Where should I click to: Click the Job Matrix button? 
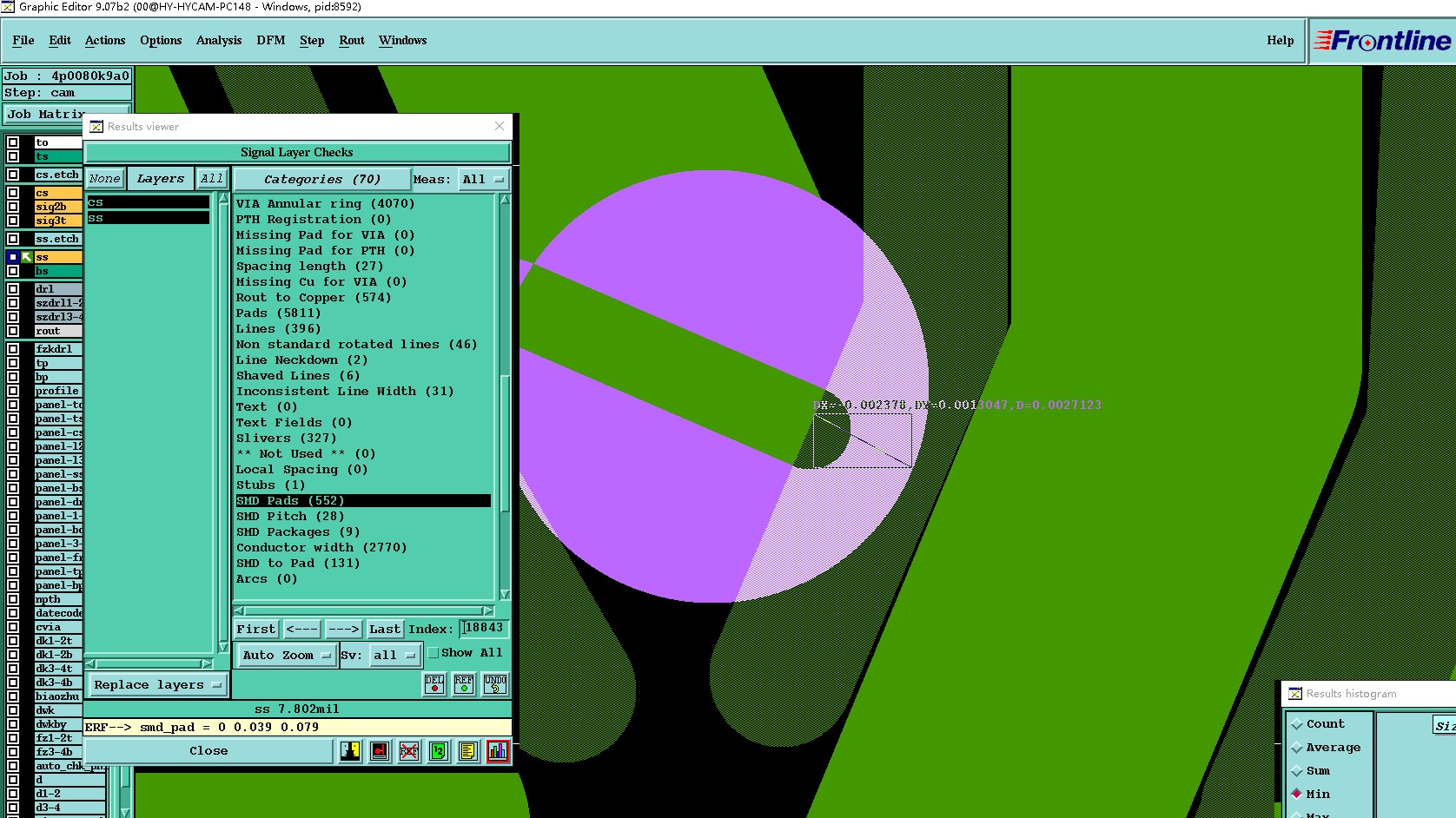coord(67,114)
